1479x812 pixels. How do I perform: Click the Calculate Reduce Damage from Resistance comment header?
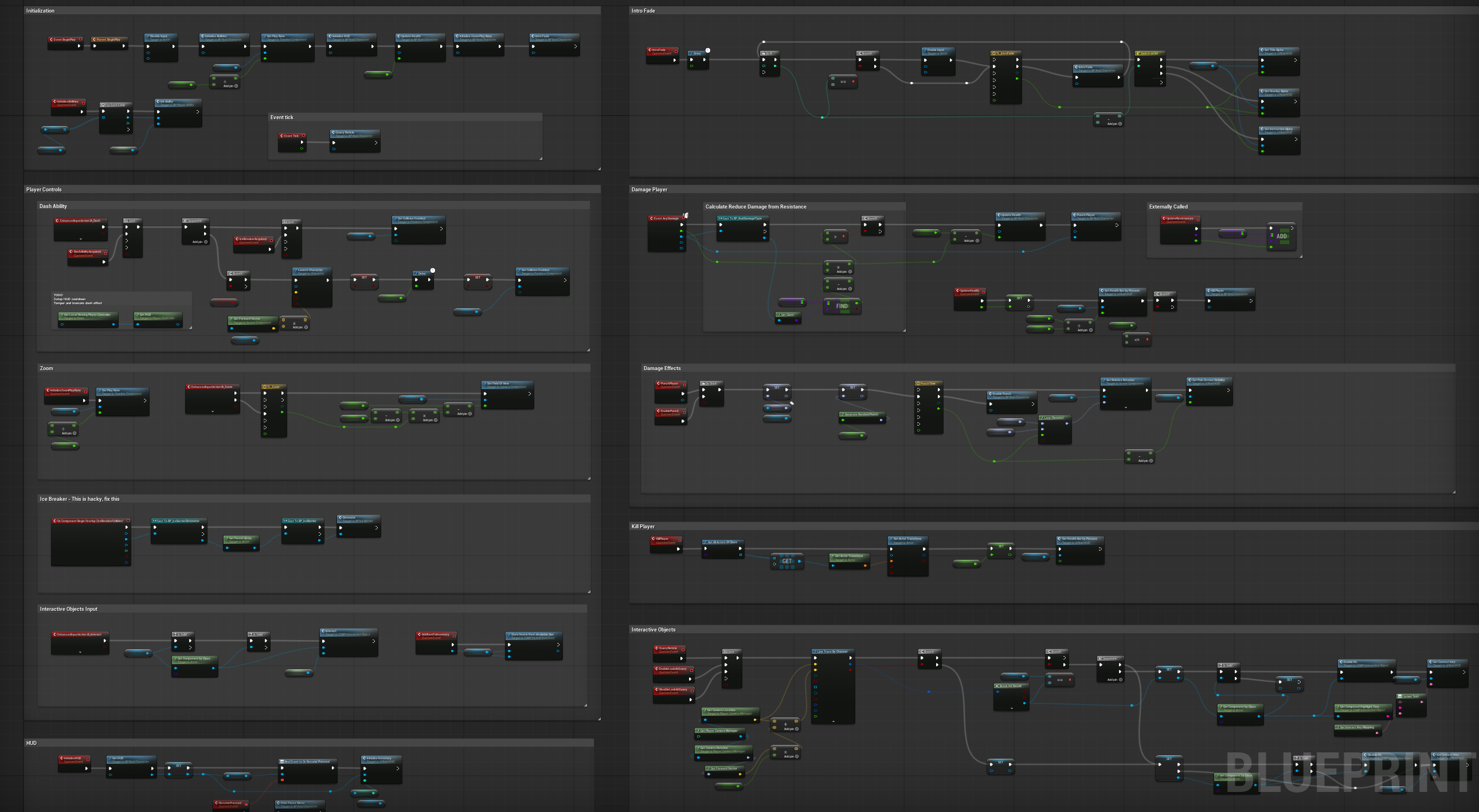pos(755,207)
